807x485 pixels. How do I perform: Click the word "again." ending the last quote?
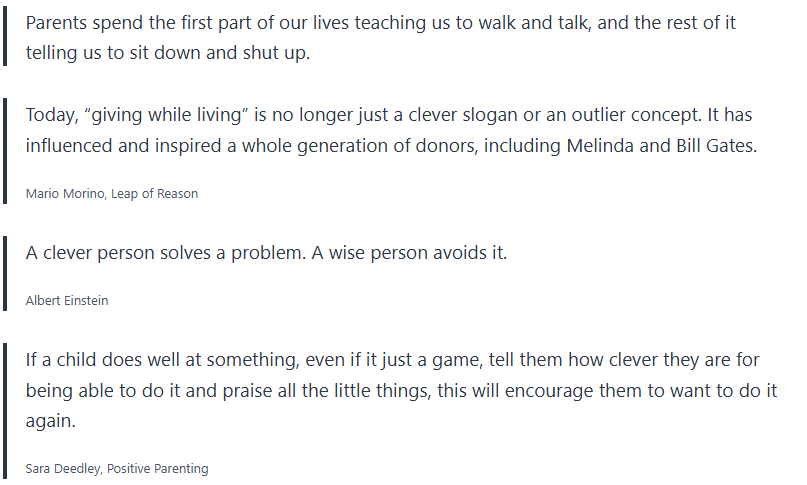(50, 421)
